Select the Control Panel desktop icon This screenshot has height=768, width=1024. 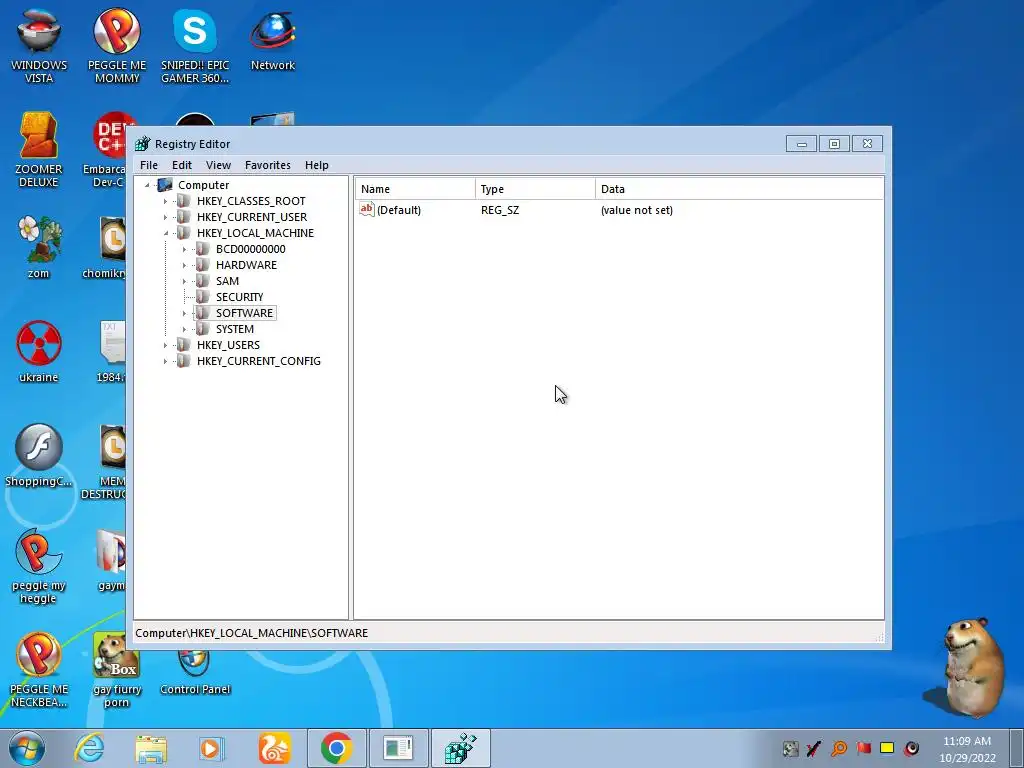click(x=195, y=673)
